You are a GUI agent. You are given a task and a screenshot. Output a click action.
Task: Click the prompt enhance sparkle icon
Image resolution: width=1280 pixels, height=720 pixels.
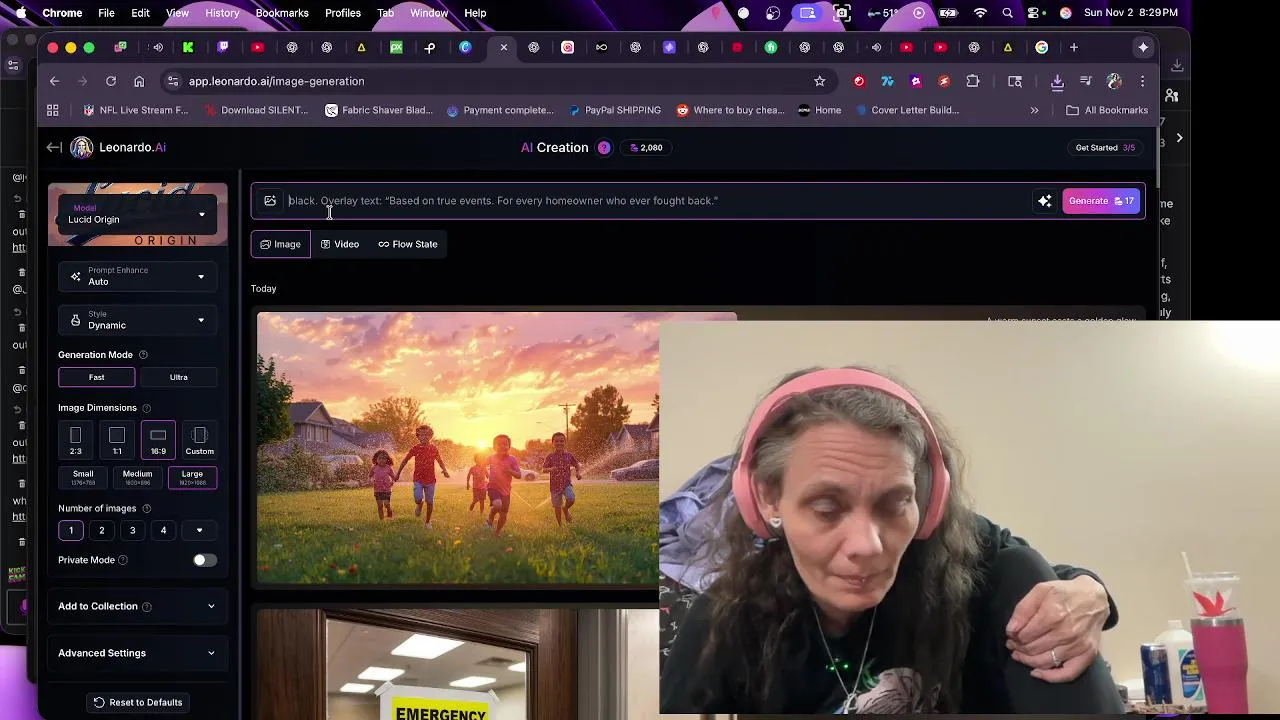click(x=1044, y=201)
